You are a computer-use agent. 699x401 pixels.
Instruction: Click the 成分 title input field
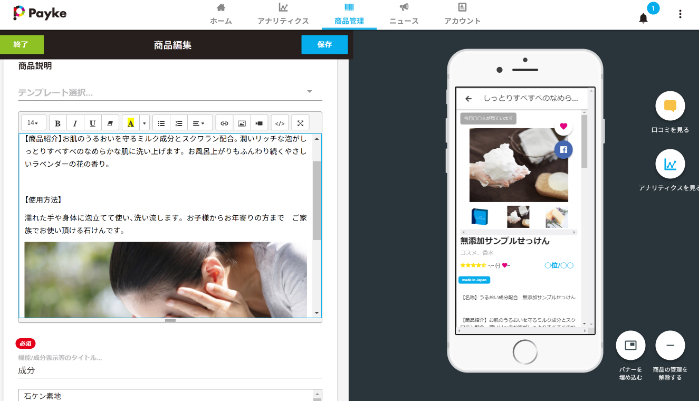coord(166,370)
